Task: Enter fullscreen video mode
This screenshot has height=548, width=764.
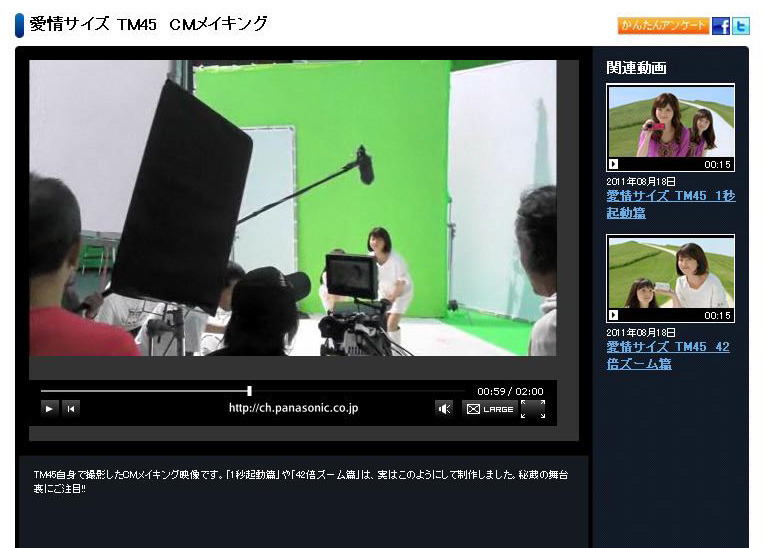Action: (x=533, y=409)
